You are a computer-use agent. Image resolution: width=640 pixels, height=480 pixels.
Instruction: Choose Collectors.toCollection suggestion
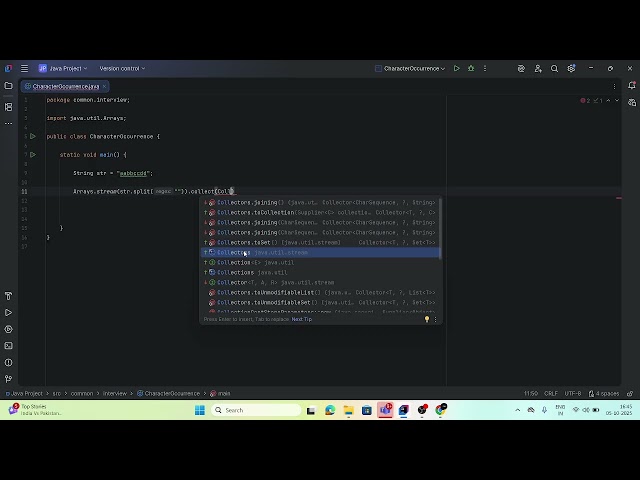320,212
